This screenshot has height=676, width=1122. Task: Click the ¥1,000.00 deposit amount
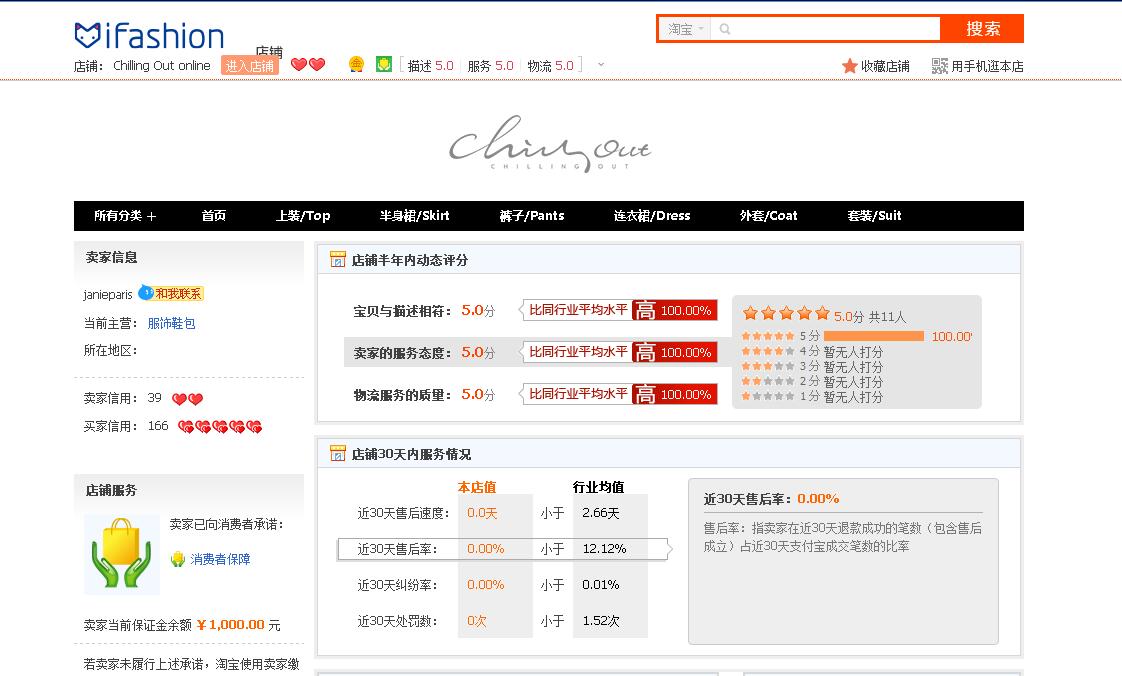pyautogui.click(x=230, y=624)
